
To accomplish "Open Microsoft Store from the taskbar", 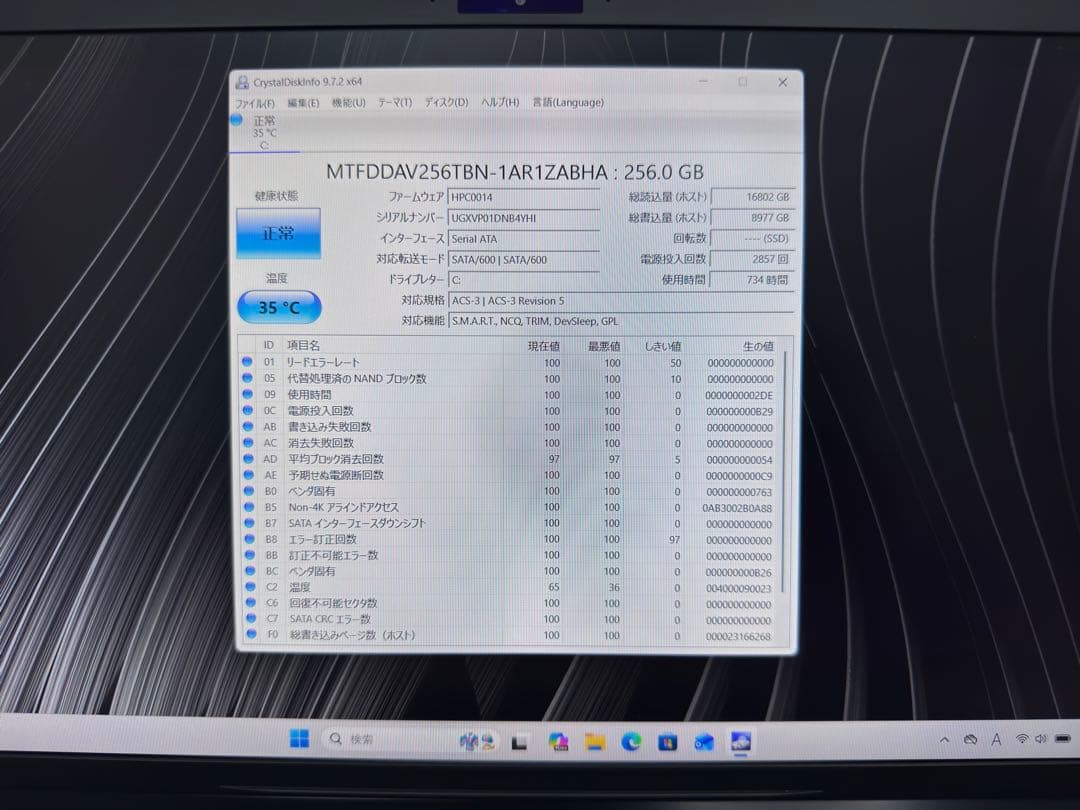I will (667, 741).
